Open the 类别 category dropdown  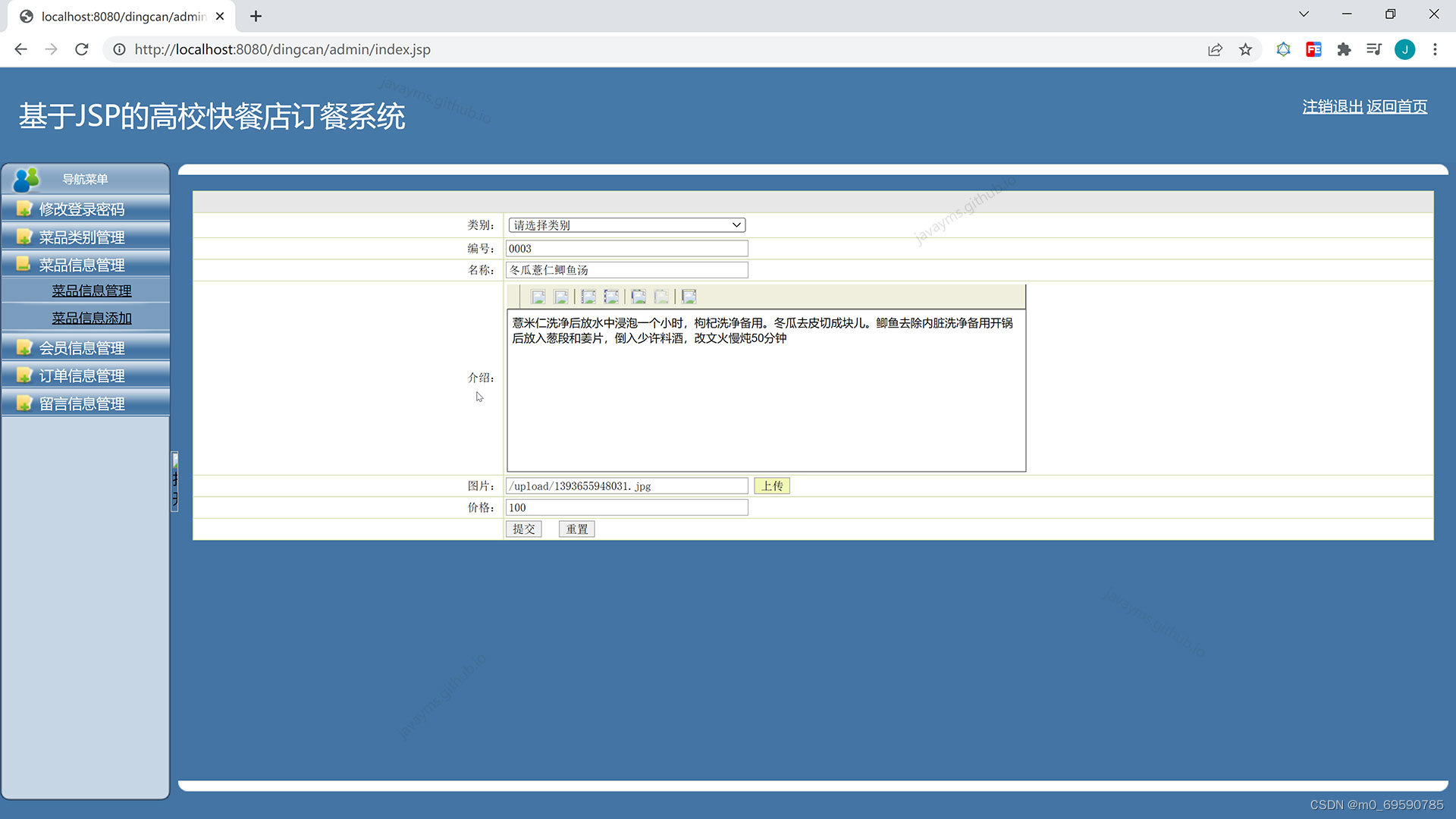[x=626, y=225]
